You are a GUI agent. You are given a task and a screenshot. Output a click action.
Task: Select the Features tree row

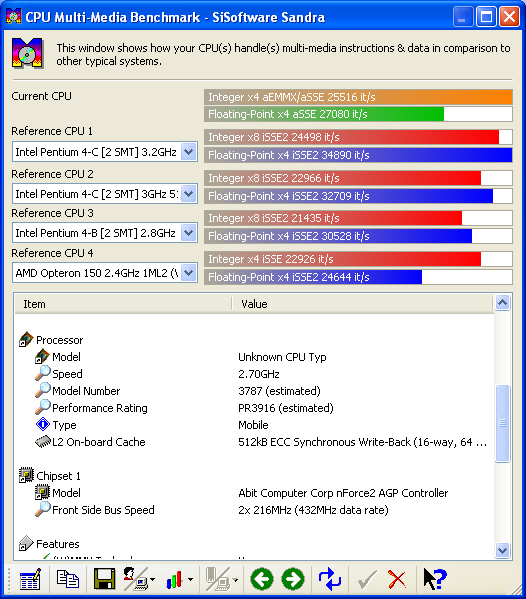pyautogui.click(x=49, y=544)
